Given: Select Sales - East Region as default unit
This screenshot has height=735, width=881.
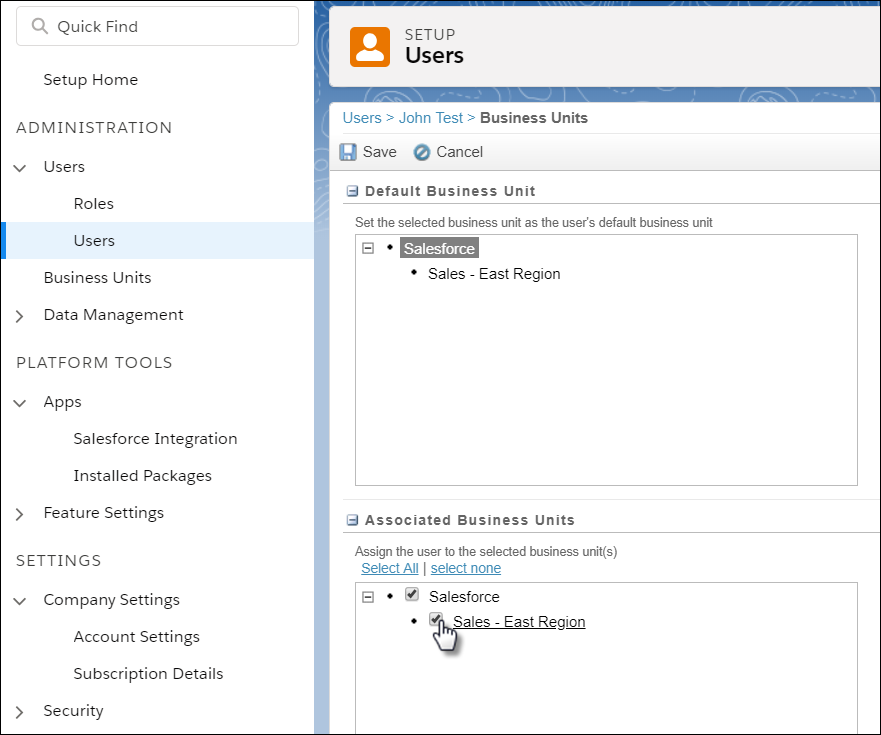Looking at the screenshot, I should [494, 274].
